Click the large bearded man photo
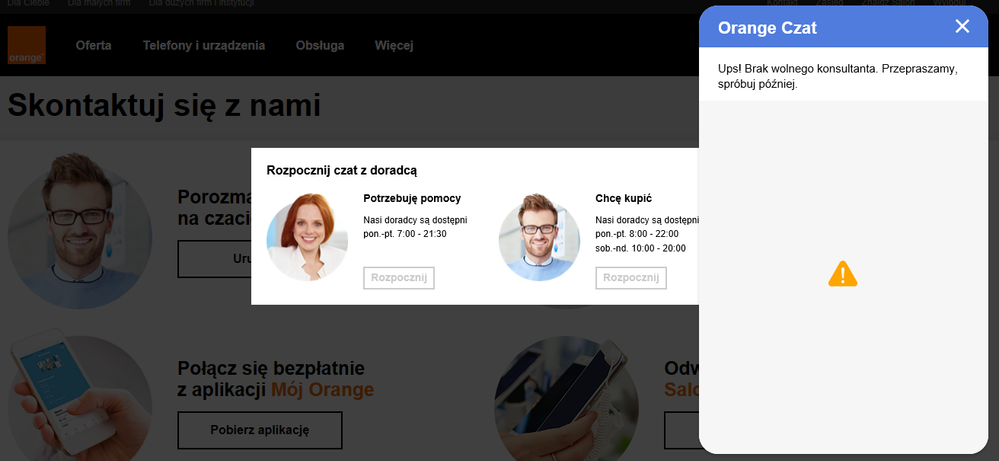The width and height of the screenshot is (999, 461). [80, 230]
